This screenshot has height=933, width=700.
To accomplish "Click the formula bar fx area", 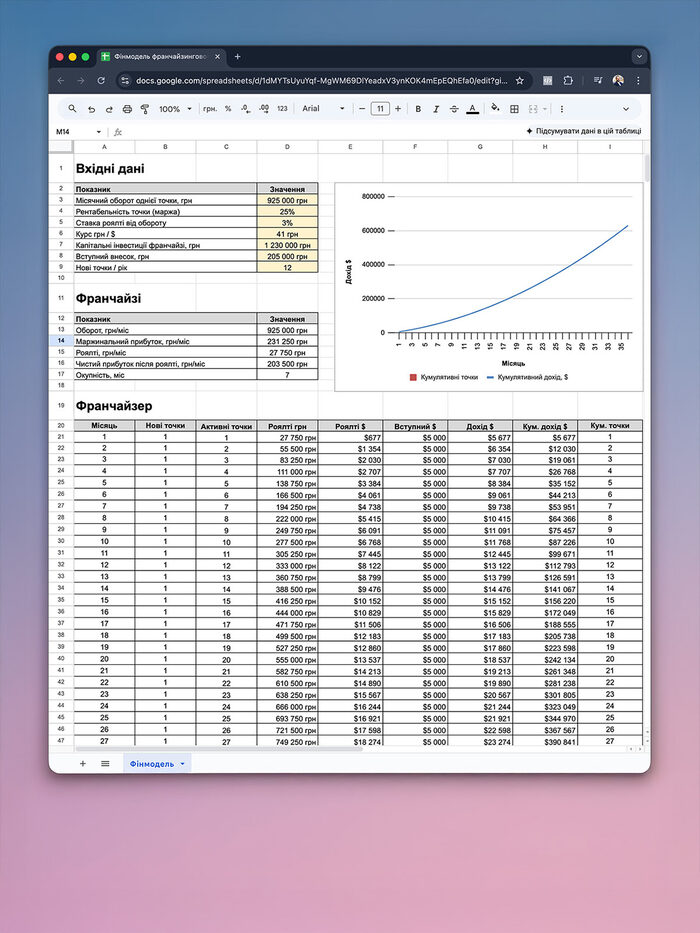I will 118,132.
